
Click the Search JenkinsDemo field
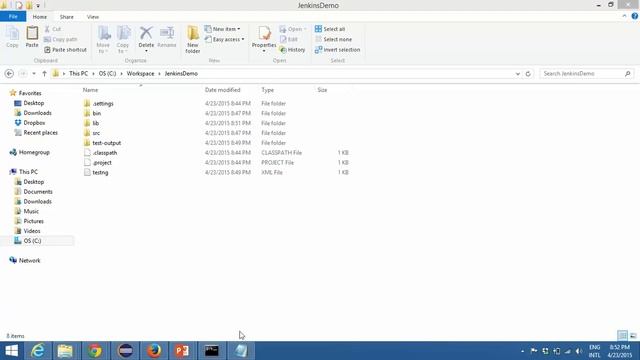click(x=586, y=73)
